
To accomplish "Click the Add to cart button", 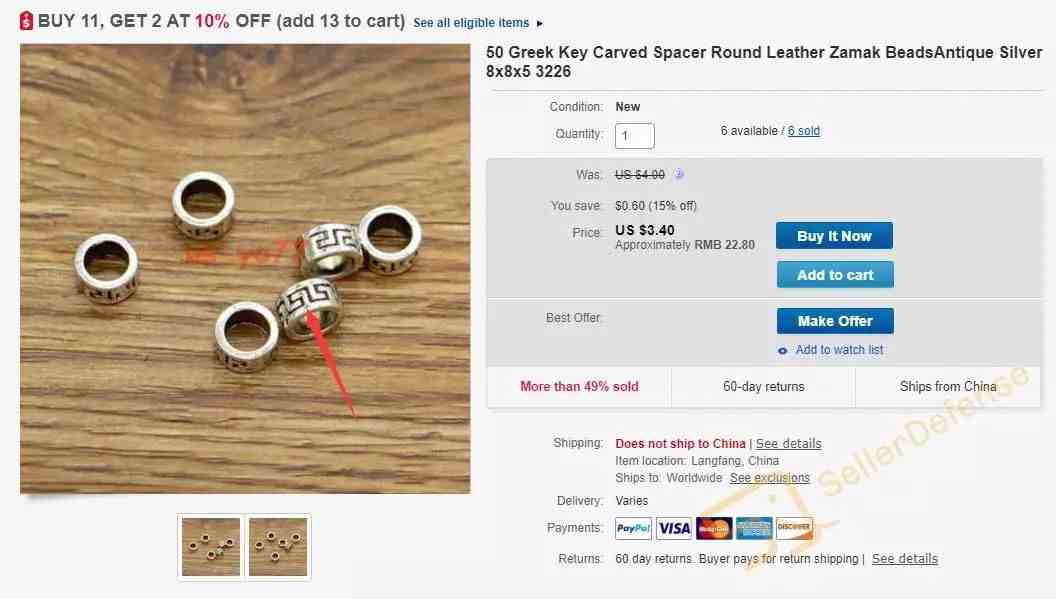I will (835, 275).
